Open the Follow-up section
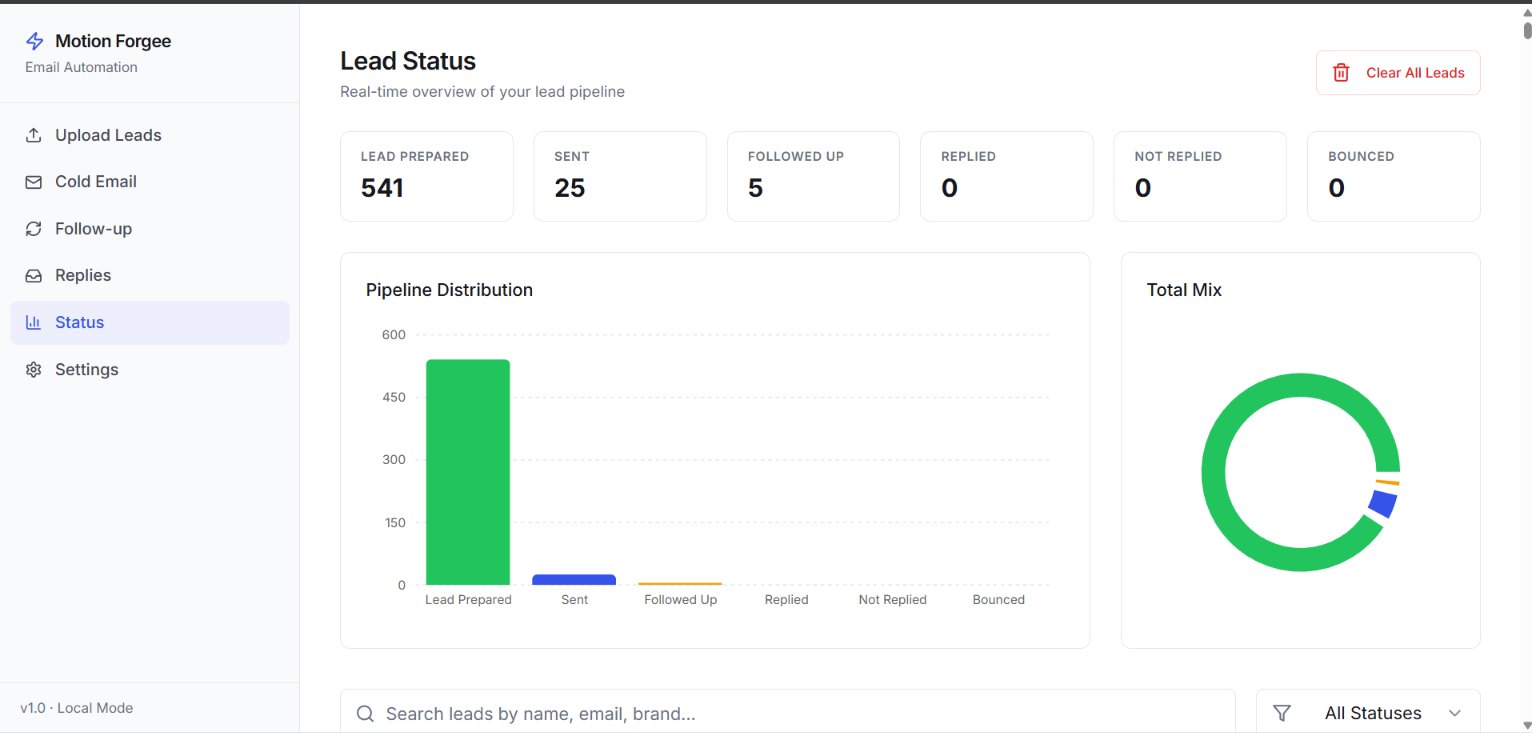 (x=150, y=229)
